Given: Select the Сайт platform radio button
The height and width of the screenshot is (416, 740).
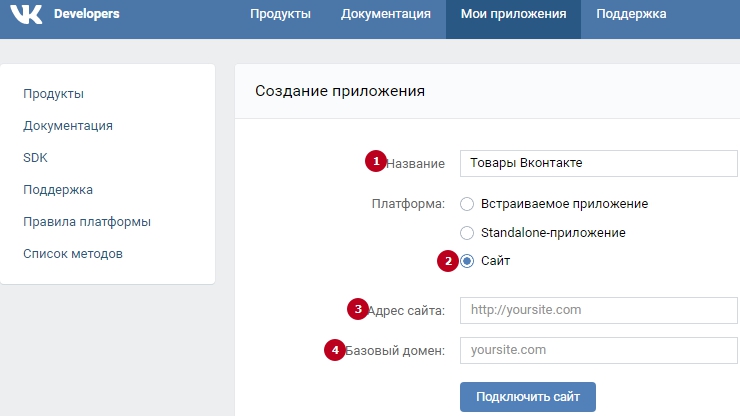Looking at the screenshot, I should point(467,261).
